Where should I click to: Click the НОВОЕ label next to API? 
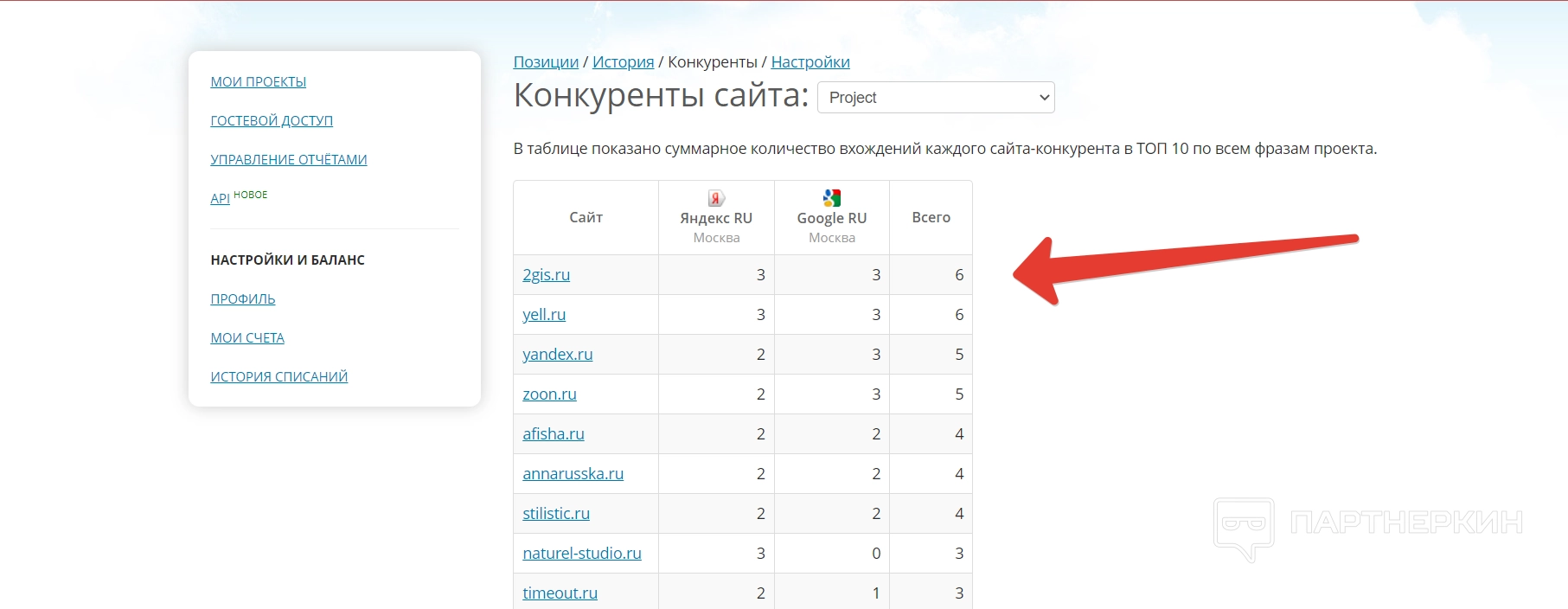coord(251,195)
